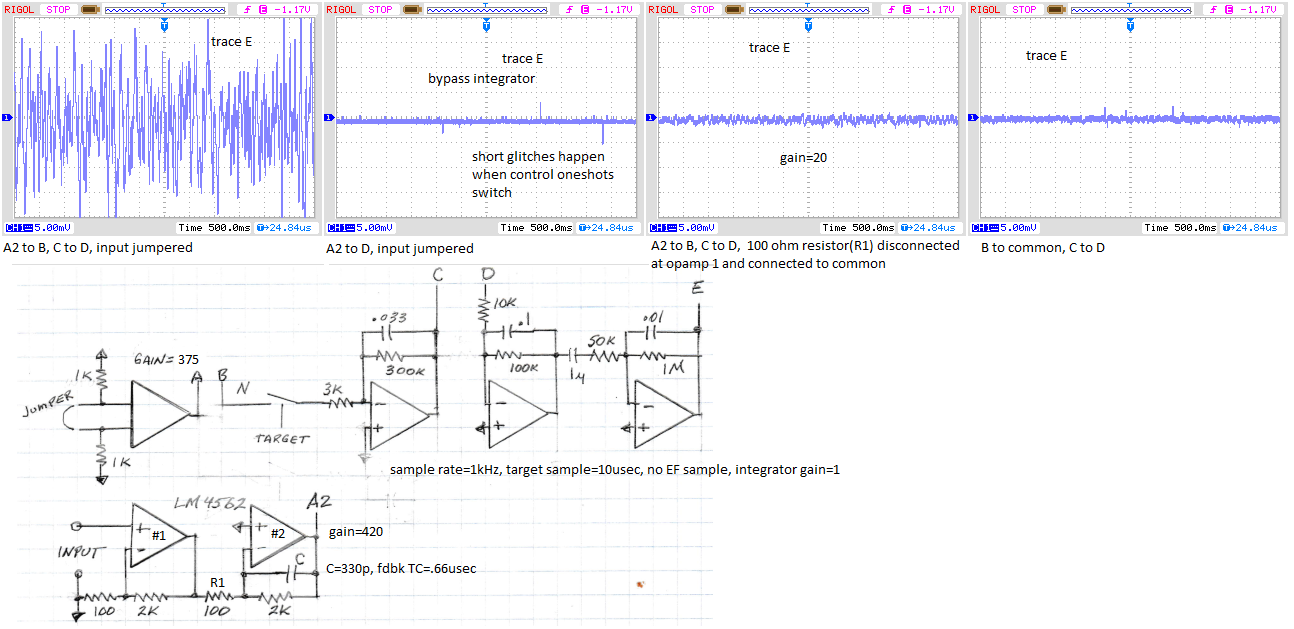The width and height of the screenshot is (1294, 629).
Task: Click trigger T marker above 'gain=20' trace
Action: click(x=807, y=26)
